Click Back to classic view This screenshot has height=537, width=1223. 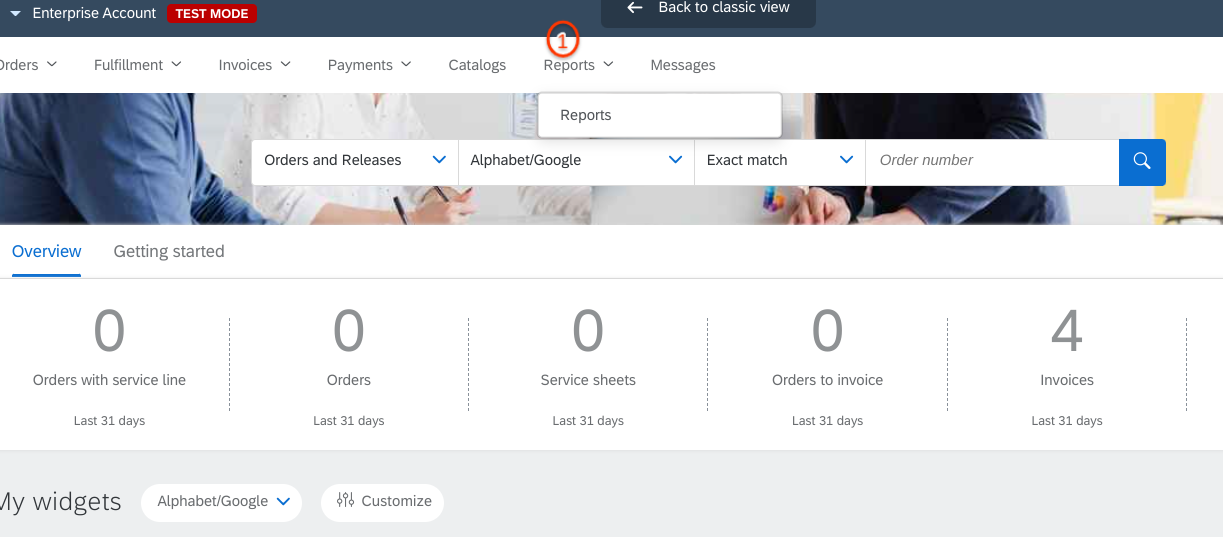[708, 9]
